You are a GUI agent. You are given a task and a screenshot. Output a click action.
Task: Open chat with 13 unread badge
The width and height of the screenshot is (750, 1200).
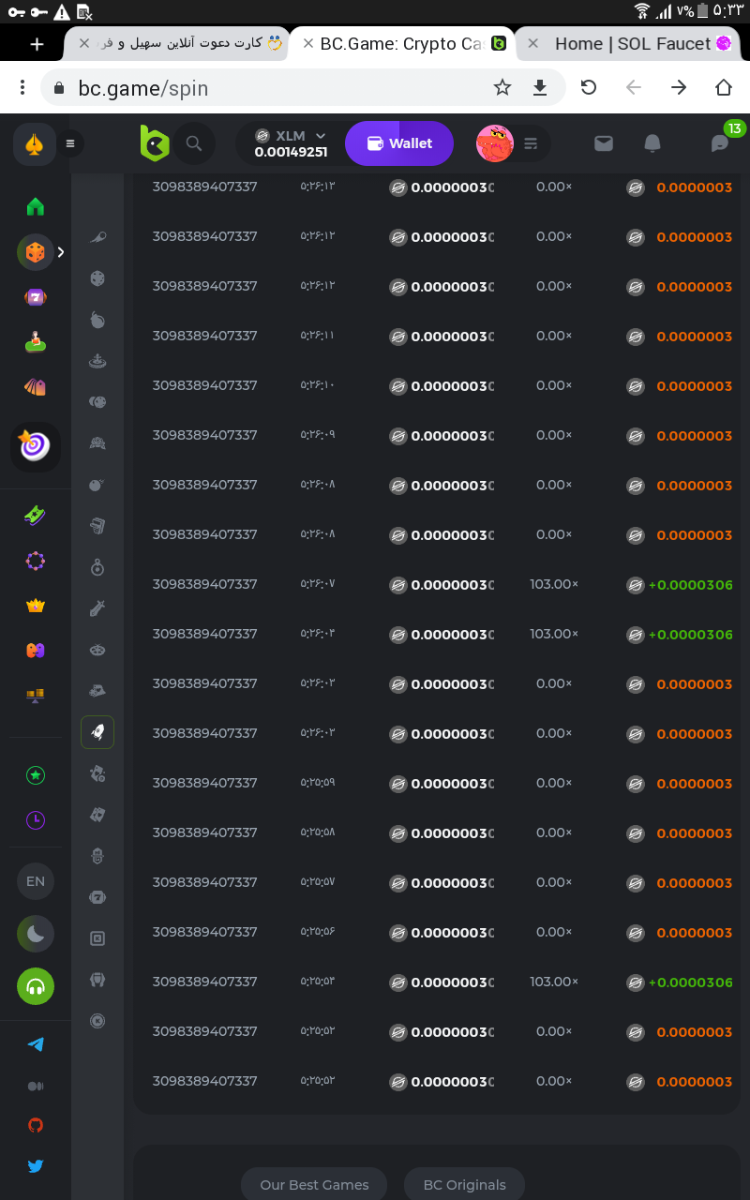(x=720, y=144)
